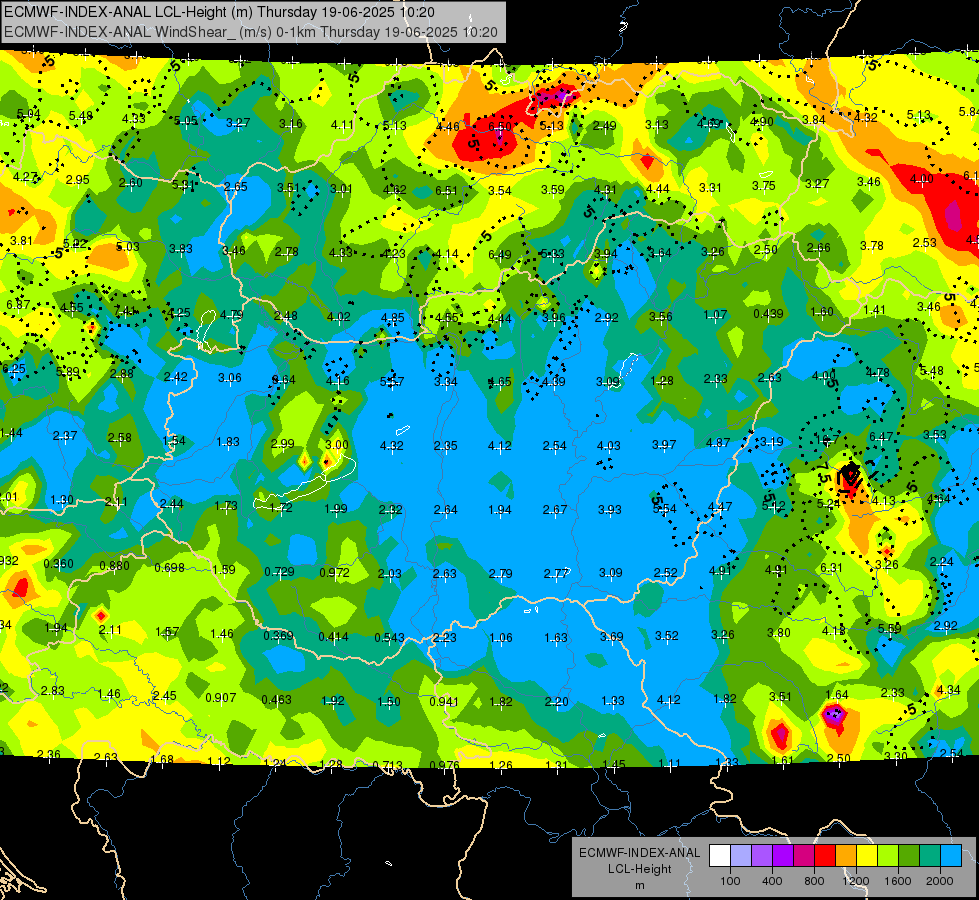
Task: Click the wind shear value 1.99
Action: point(336,509)
